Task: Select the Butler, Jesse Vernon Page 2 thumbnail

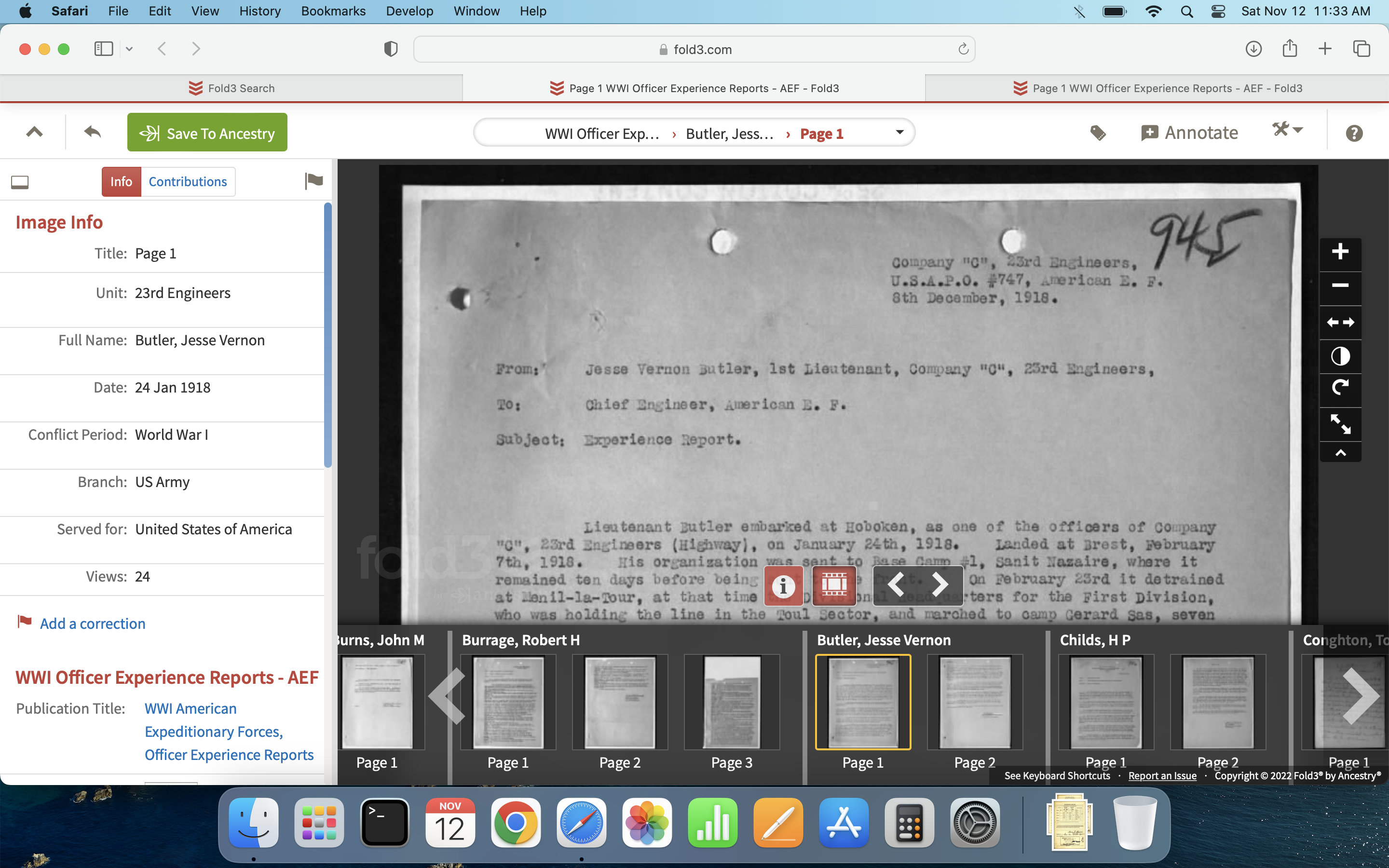Action: click(974, 702)
